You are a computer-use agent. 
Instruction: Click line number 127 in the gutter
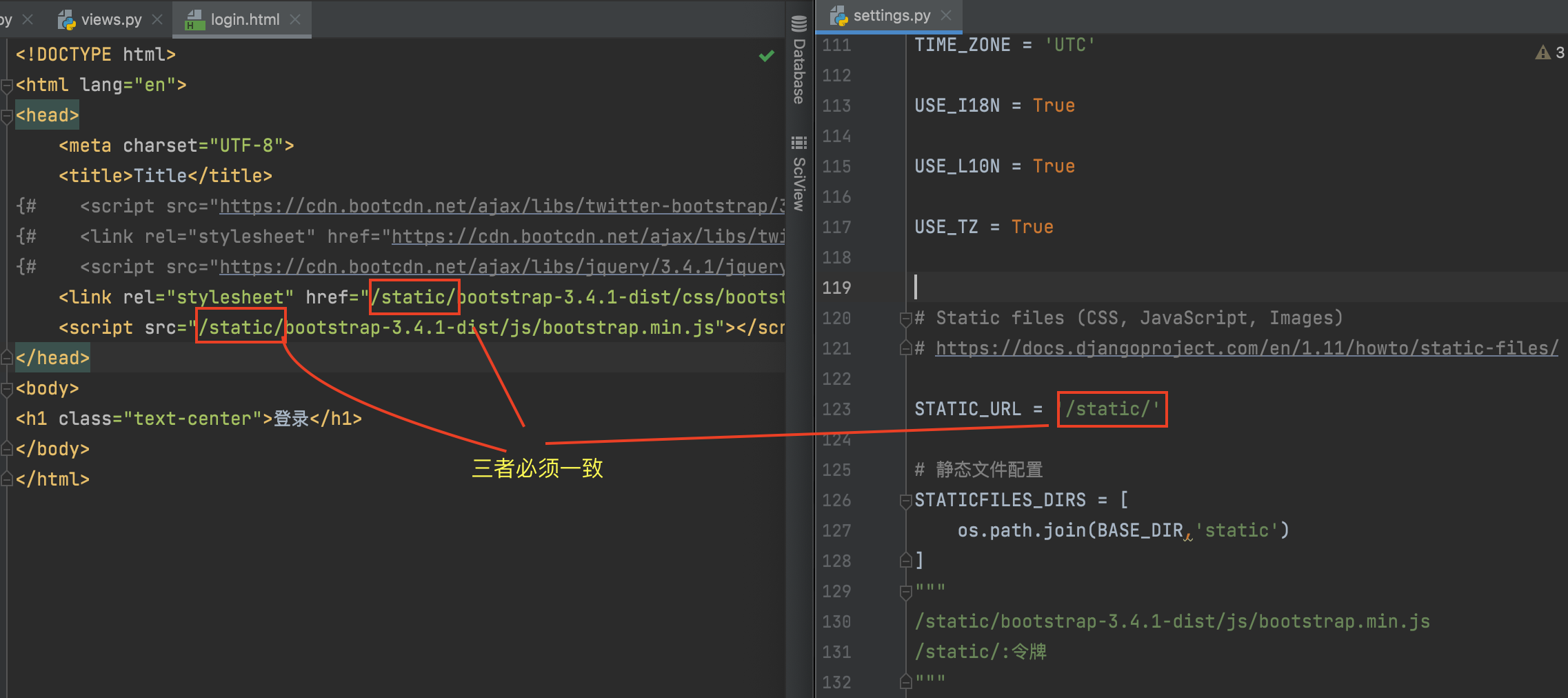pyautogui.click(x=836, y=530)
